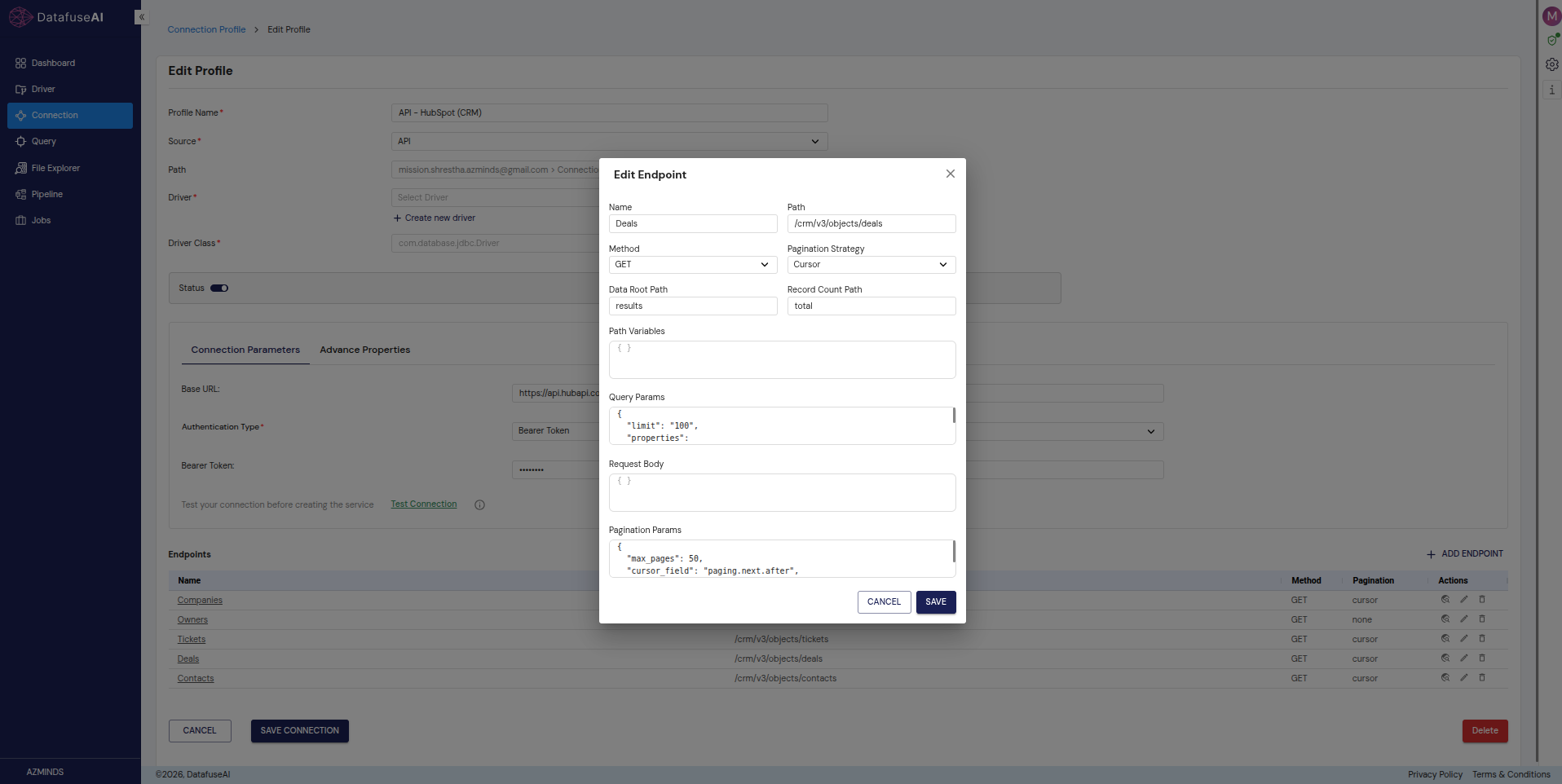Image resolution: width=1562 pixels, height=784 pixels.
Task: Edit the Owners endpoint via its pencil icon
Action: click(1464, 619)
